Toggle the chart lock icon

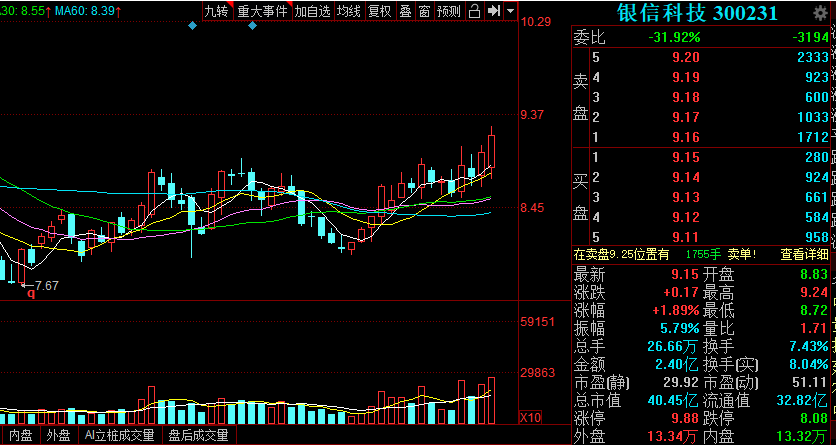(x=474, y=11)
